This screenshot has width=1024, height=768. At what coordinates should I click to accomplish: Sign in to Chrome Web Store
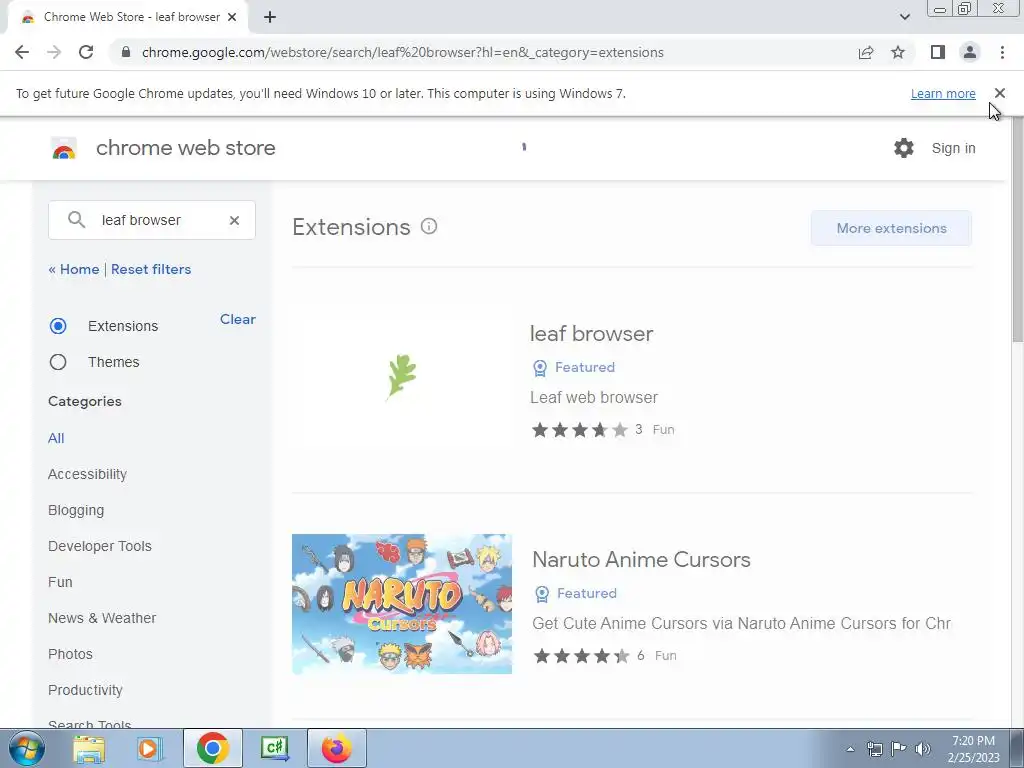(953, 148)
